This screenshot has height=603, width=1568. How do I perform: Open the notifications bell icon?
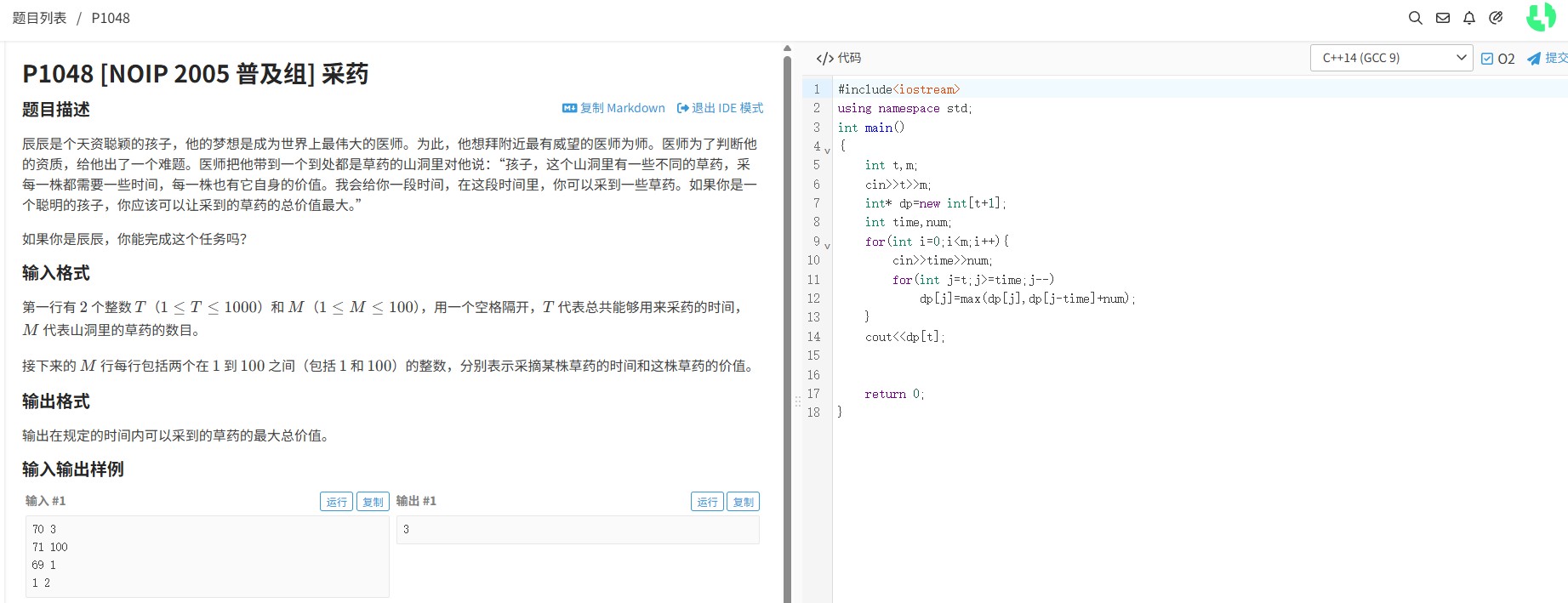[1469, 18]
